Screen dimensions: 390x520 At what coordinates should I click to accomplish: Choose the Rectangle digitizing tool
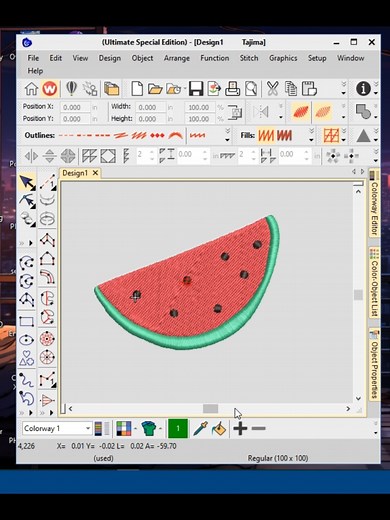tap(27, 321)
